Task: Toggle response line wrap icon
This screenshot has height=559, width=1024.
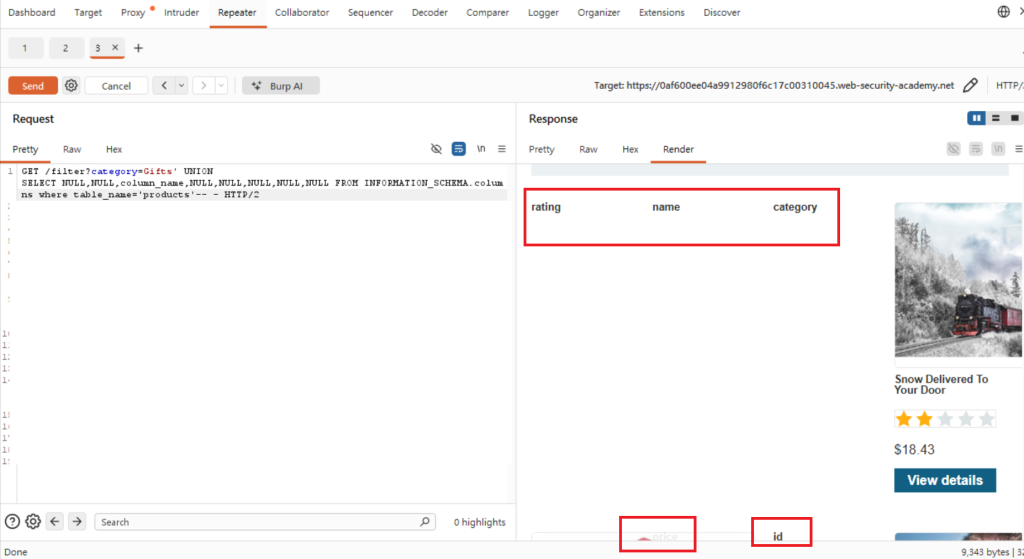Action: [976, 149]
